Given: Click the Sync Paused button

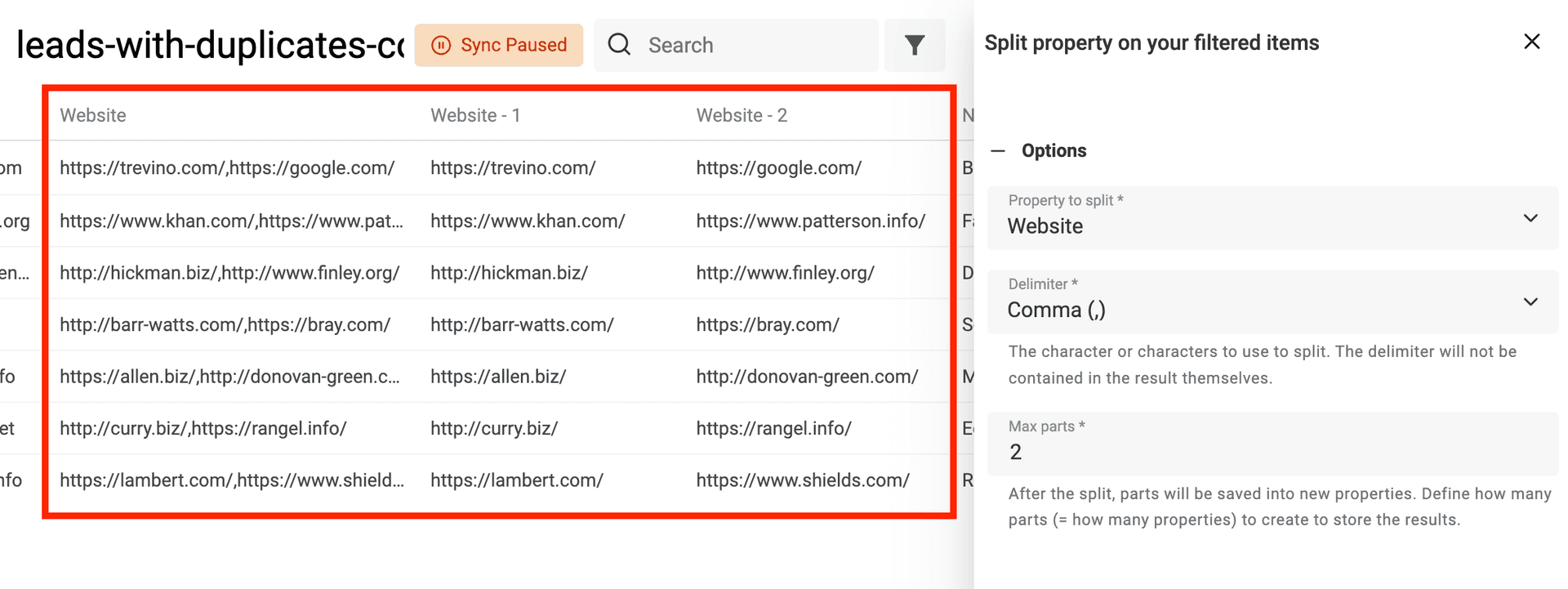Looking at the screenshot, I should (x=499, y=45).
